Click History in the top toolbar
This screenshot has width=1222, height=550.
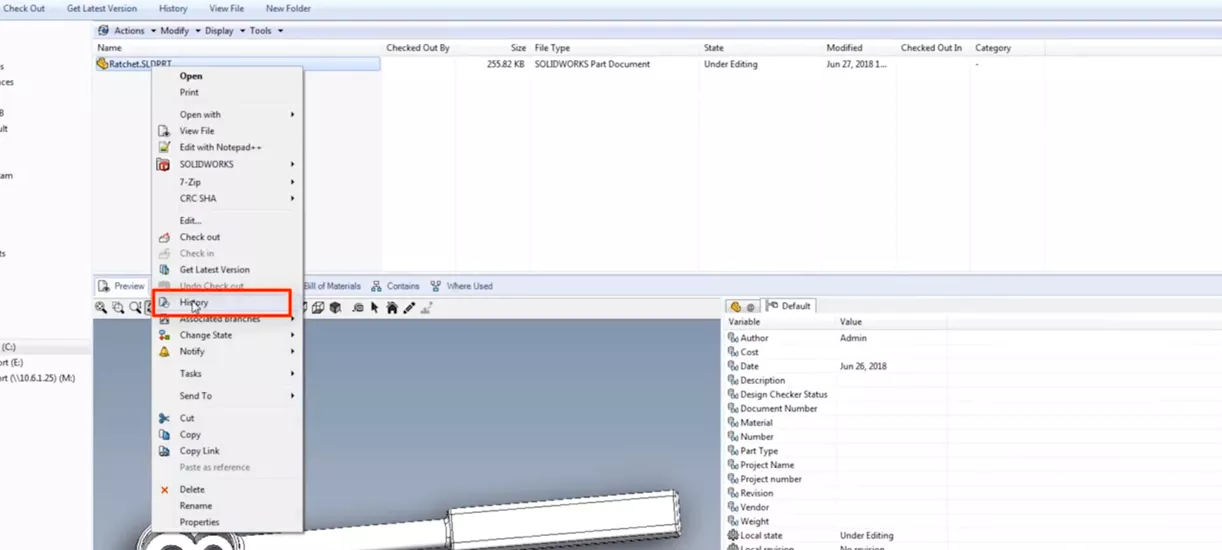coord(173,8)
